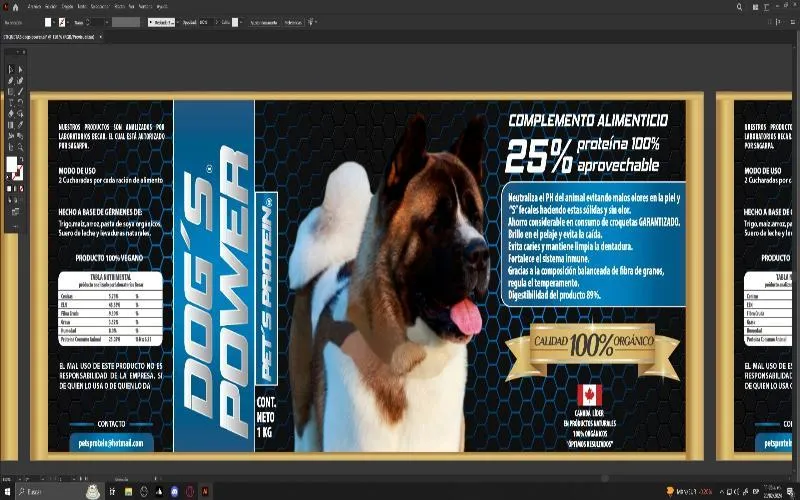800x500 pixels.
Task: Open the Arrange Documents icon
Action: pos(756,7)
